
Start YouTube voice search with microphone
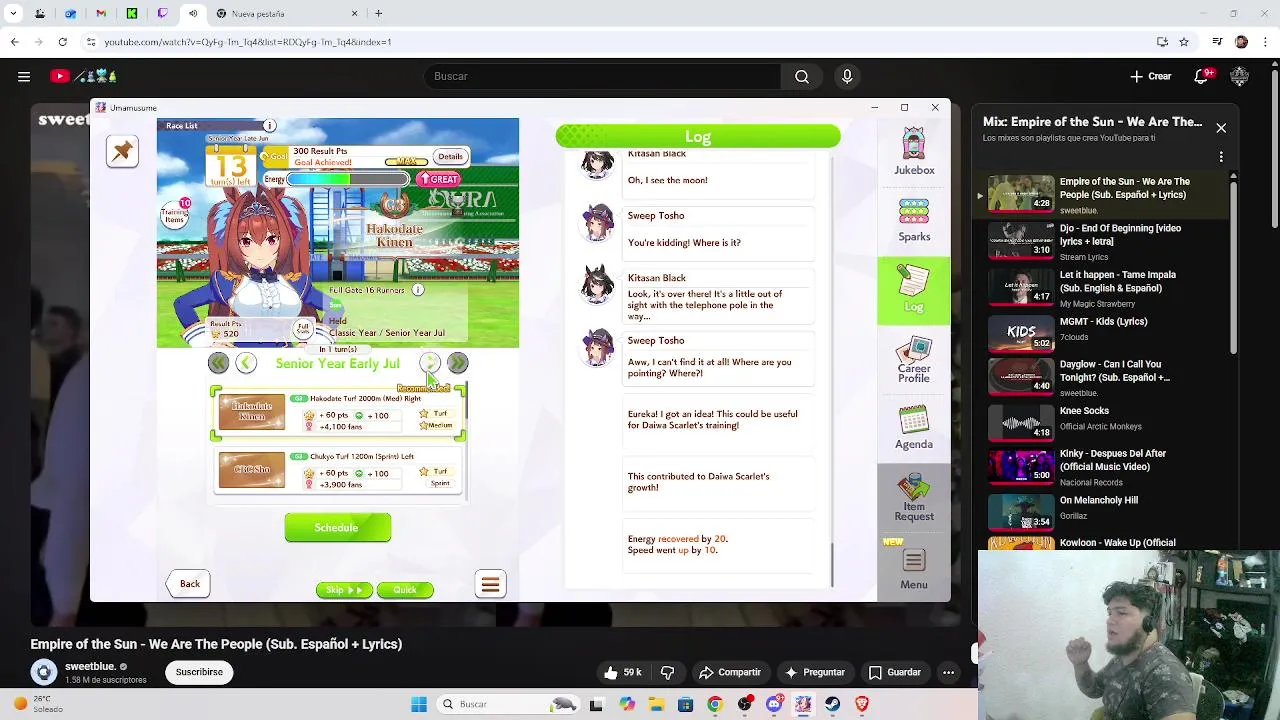[x=847, y=76]
